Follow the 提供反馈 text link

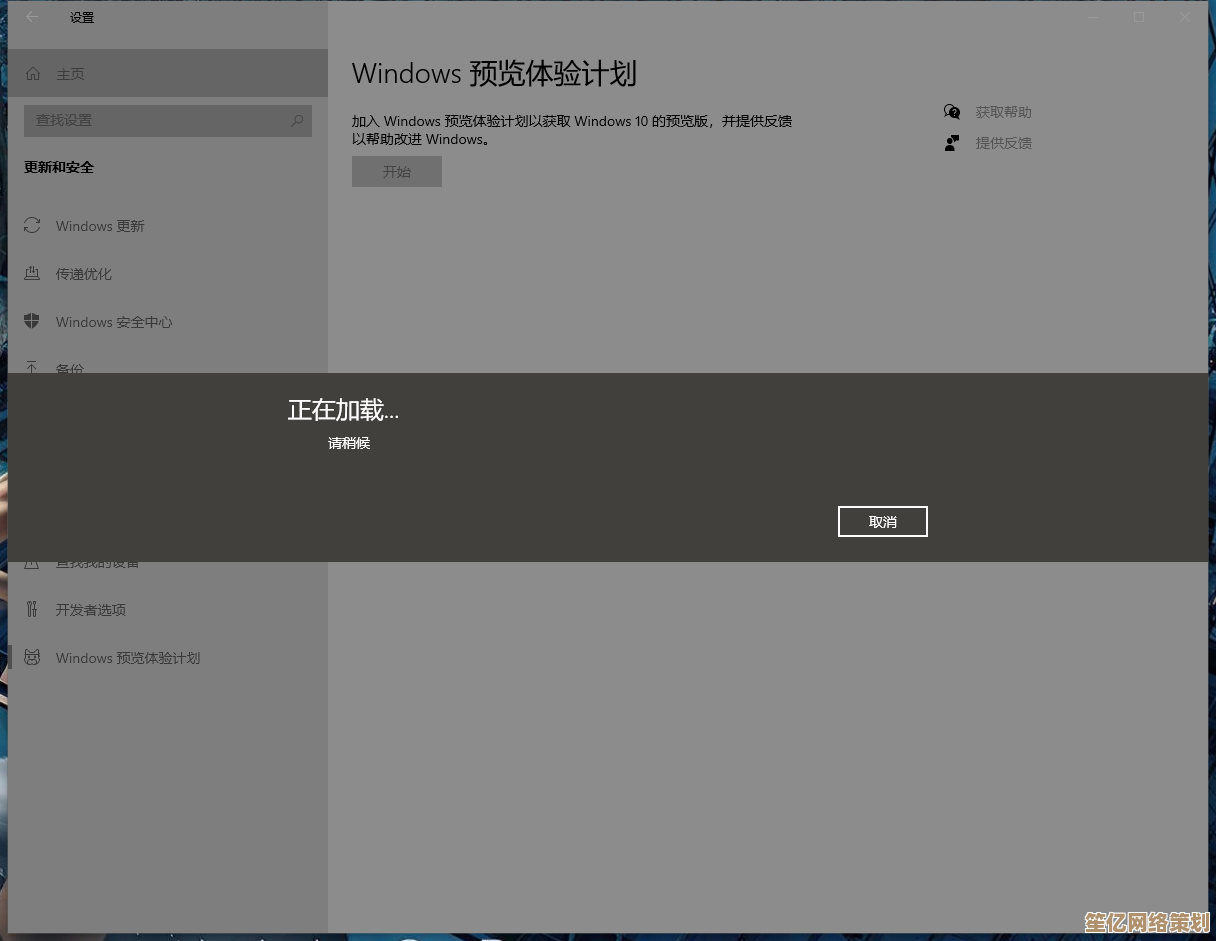(1003, 143)
